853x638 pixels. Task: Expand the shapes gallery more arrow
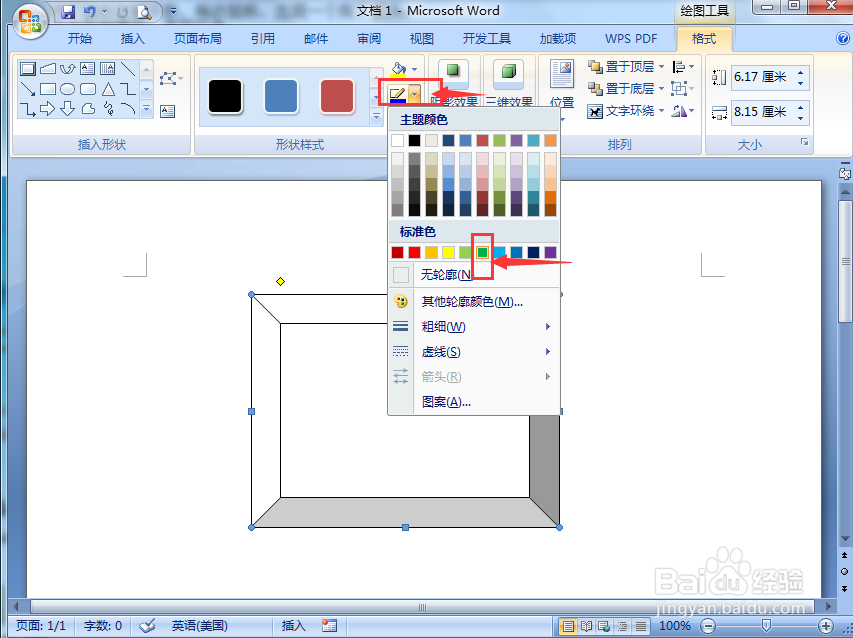pos(146,109)
